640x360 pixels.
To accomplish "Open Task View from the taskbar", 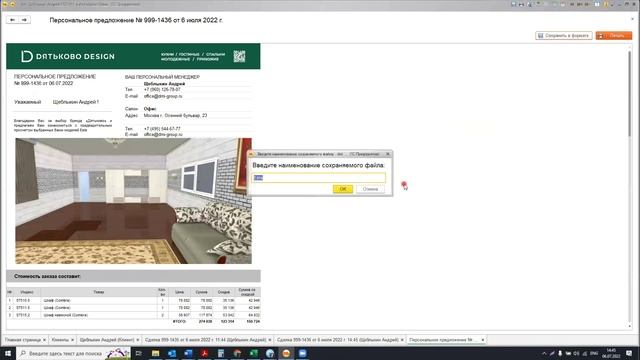I will coord(139,353).
